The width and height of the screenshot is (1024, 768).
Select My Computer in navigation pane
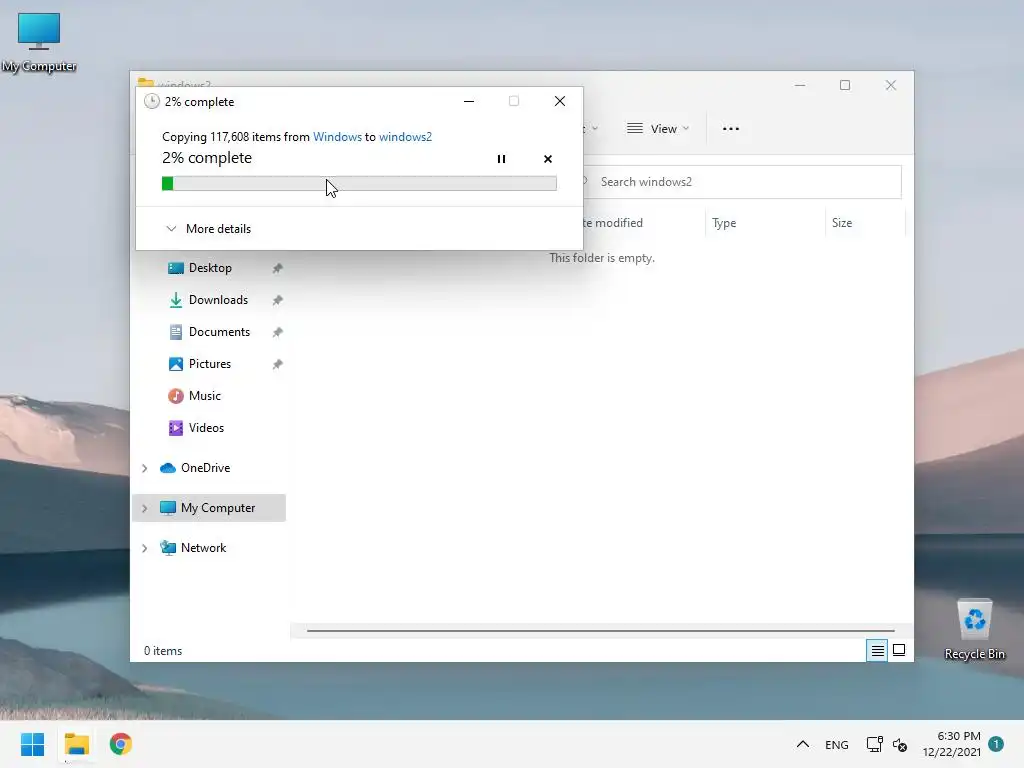(208, 507)
